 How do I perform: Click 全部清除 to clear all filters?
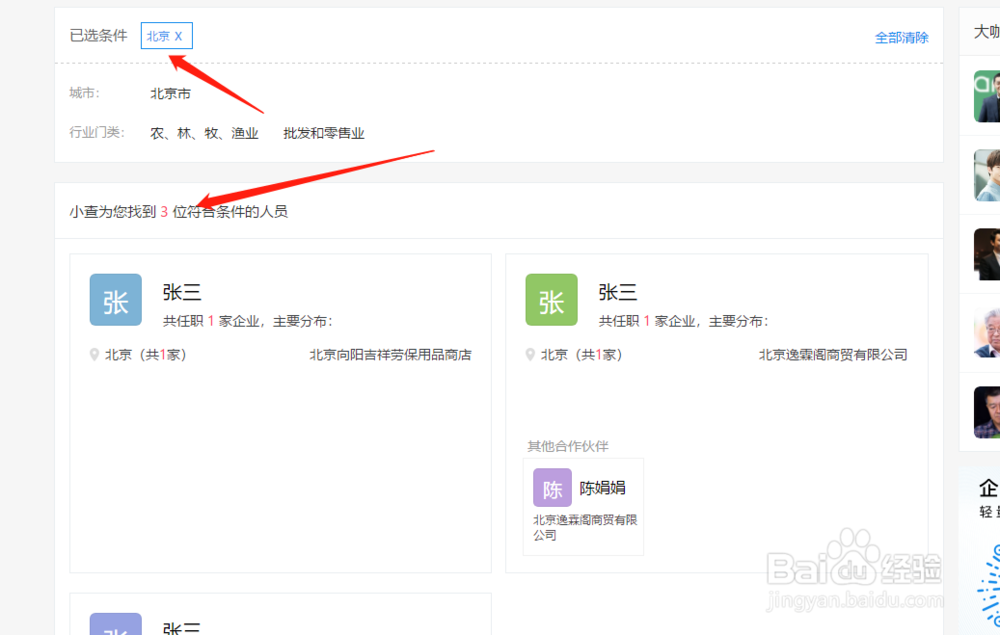902,36
